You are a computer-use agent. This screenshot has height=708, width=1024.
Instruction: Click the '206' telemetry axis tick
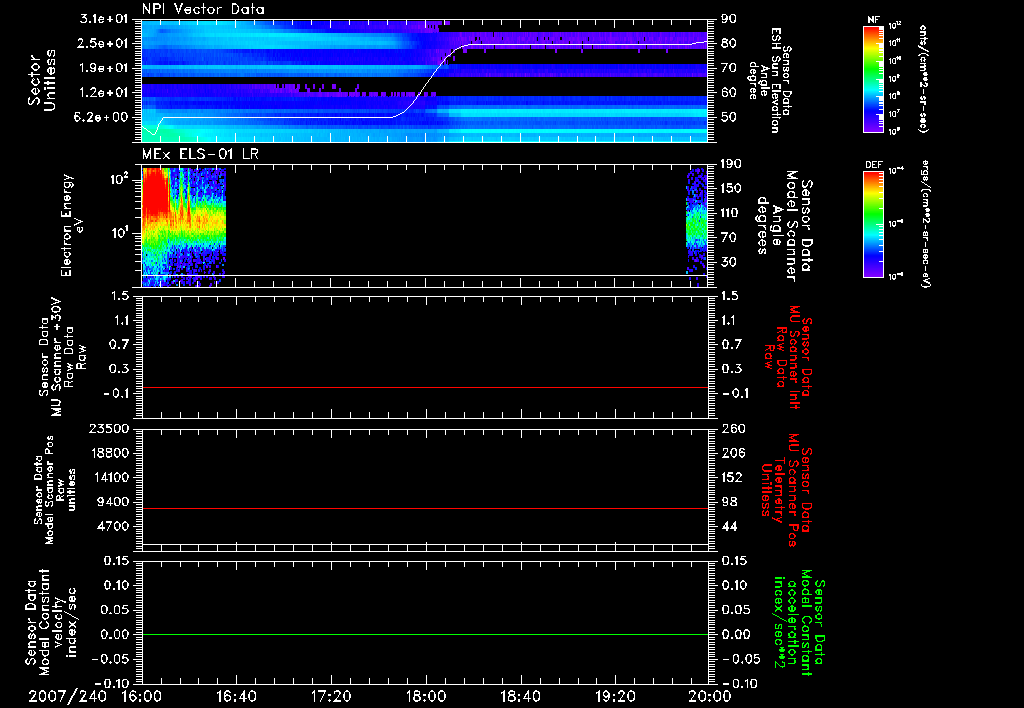[733, 453]
